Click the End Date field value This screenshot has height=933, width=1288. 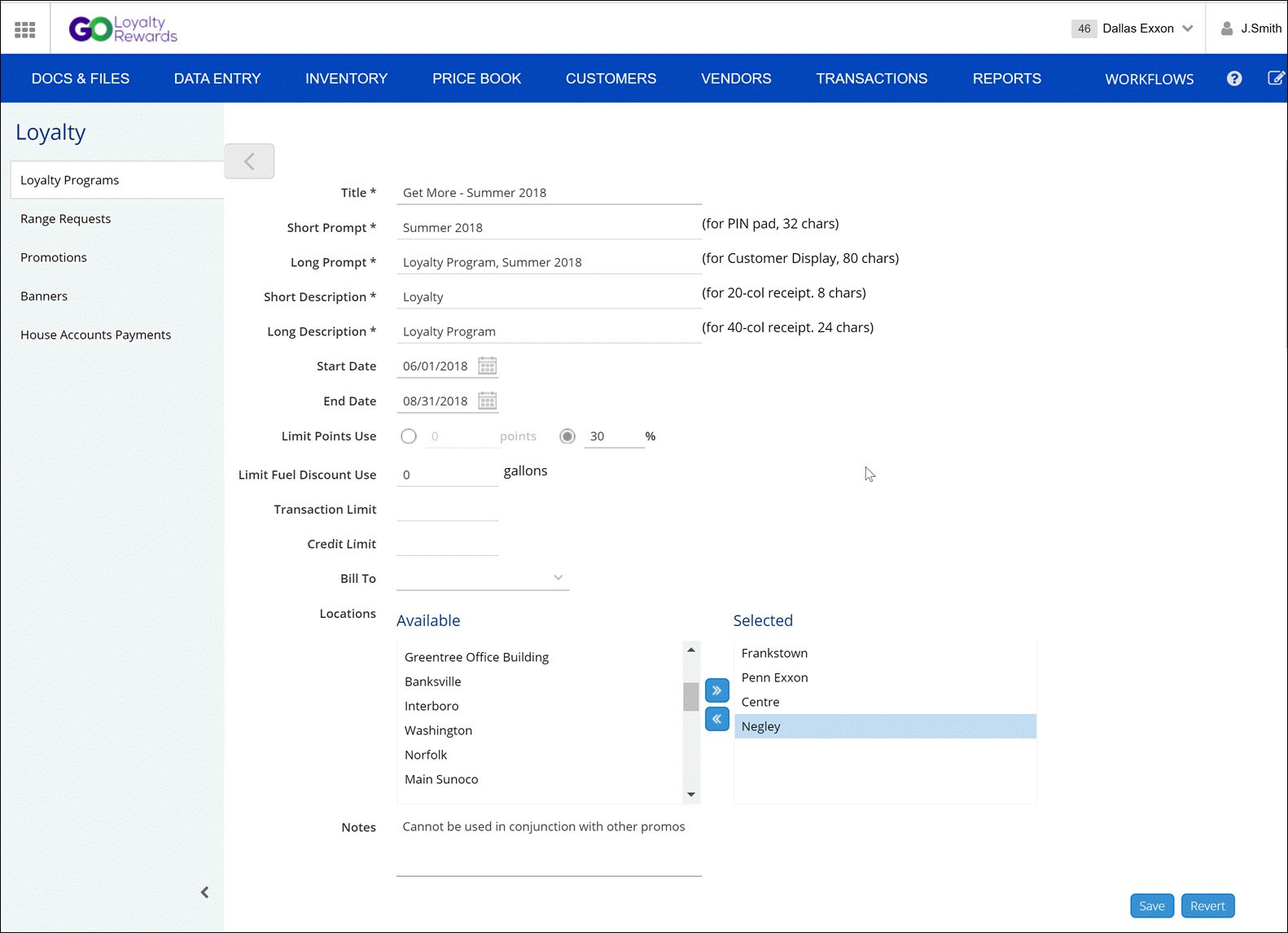pyautogui.click(x=436, y=401)
